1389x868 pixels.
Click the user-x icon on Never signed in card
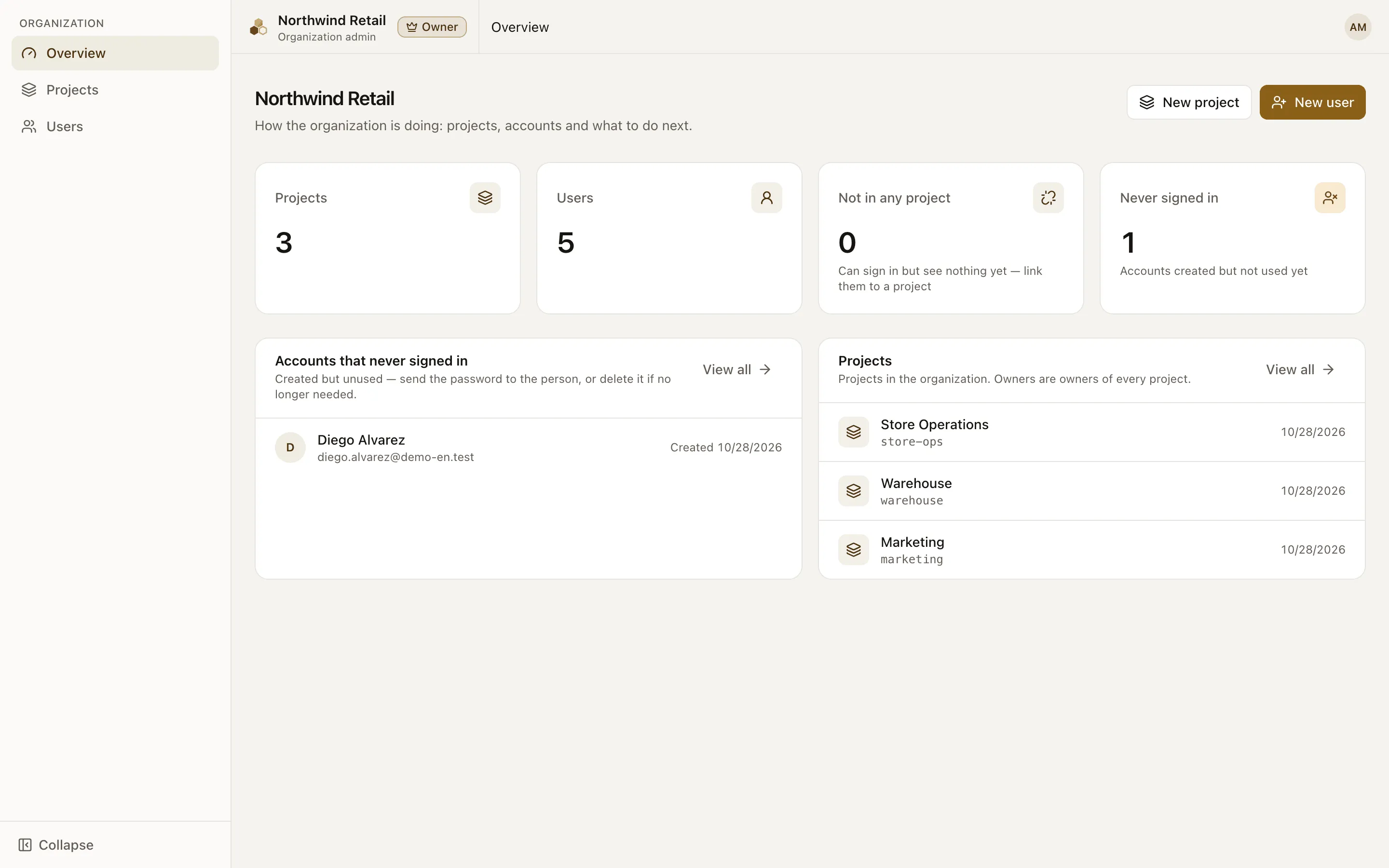(x=1330, y=198)
